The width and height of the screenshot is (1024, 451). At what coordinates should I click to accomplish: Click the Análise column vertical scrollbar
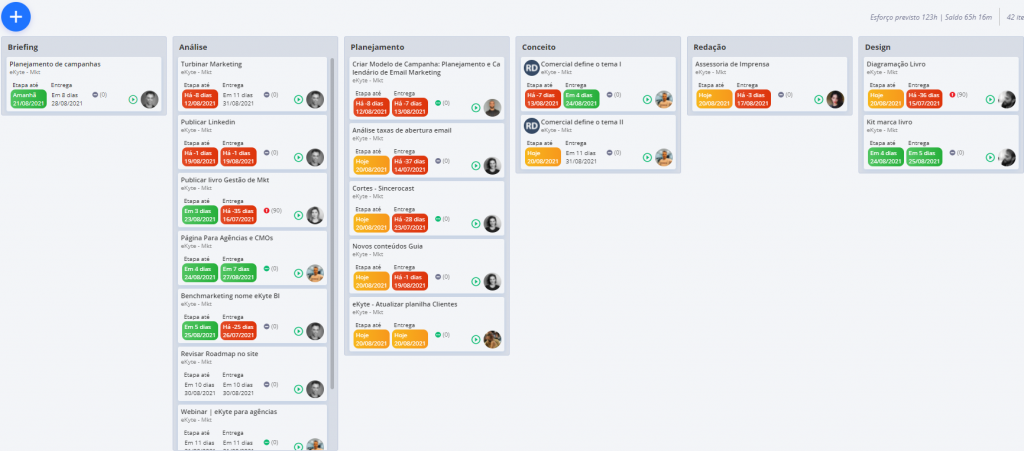pos(332,222)
